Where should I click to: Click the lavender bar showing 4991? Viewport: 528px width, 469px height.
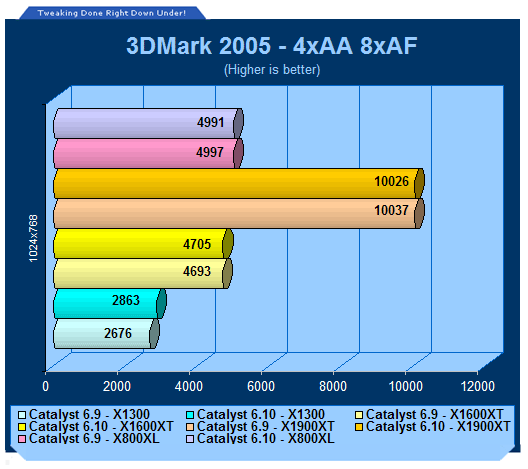click(148, 123)
